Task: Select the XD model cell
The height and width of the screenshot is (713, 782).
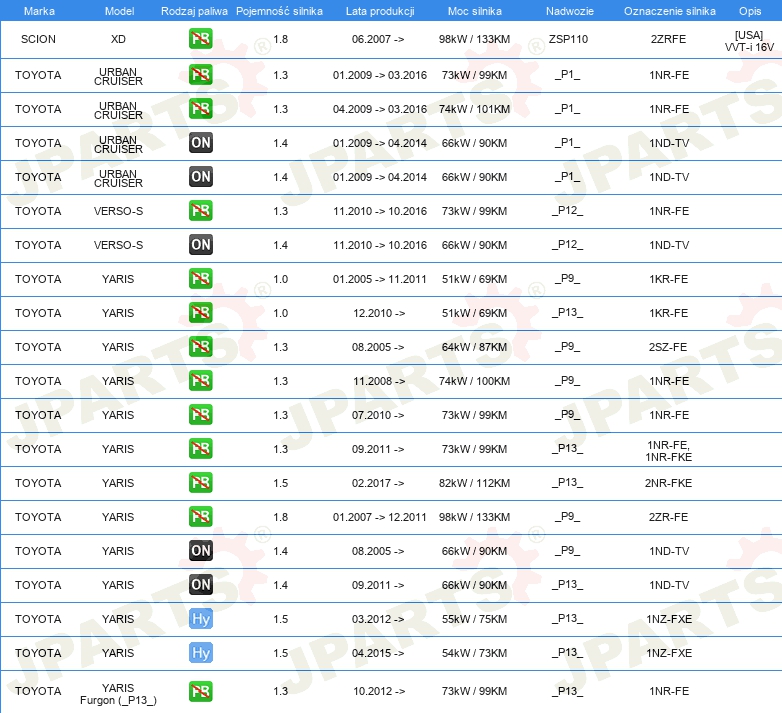Action: click(x=118, y=39)
